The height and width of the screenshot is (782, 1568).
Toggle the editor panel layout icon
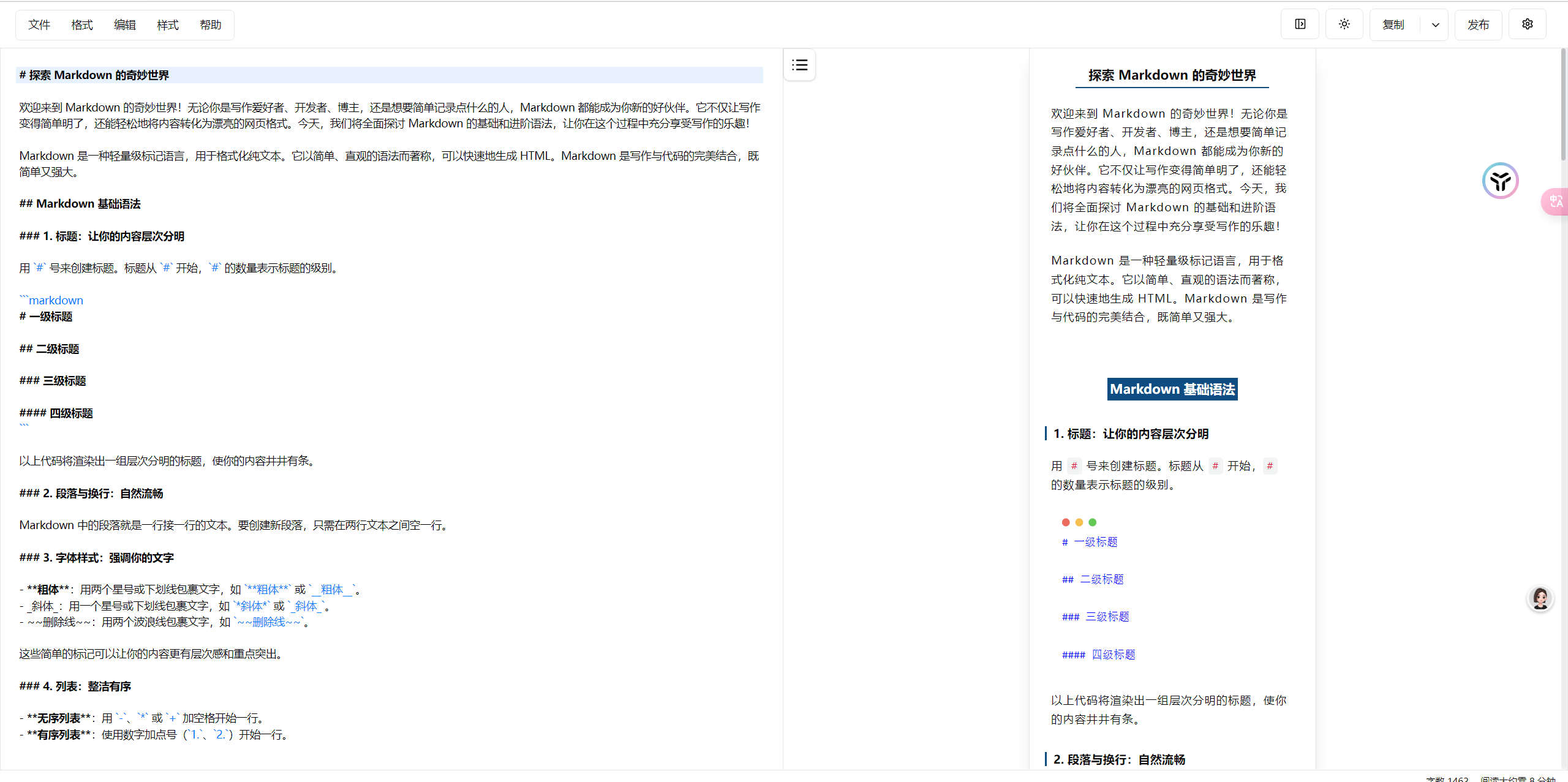click(x=1300, y=24)
